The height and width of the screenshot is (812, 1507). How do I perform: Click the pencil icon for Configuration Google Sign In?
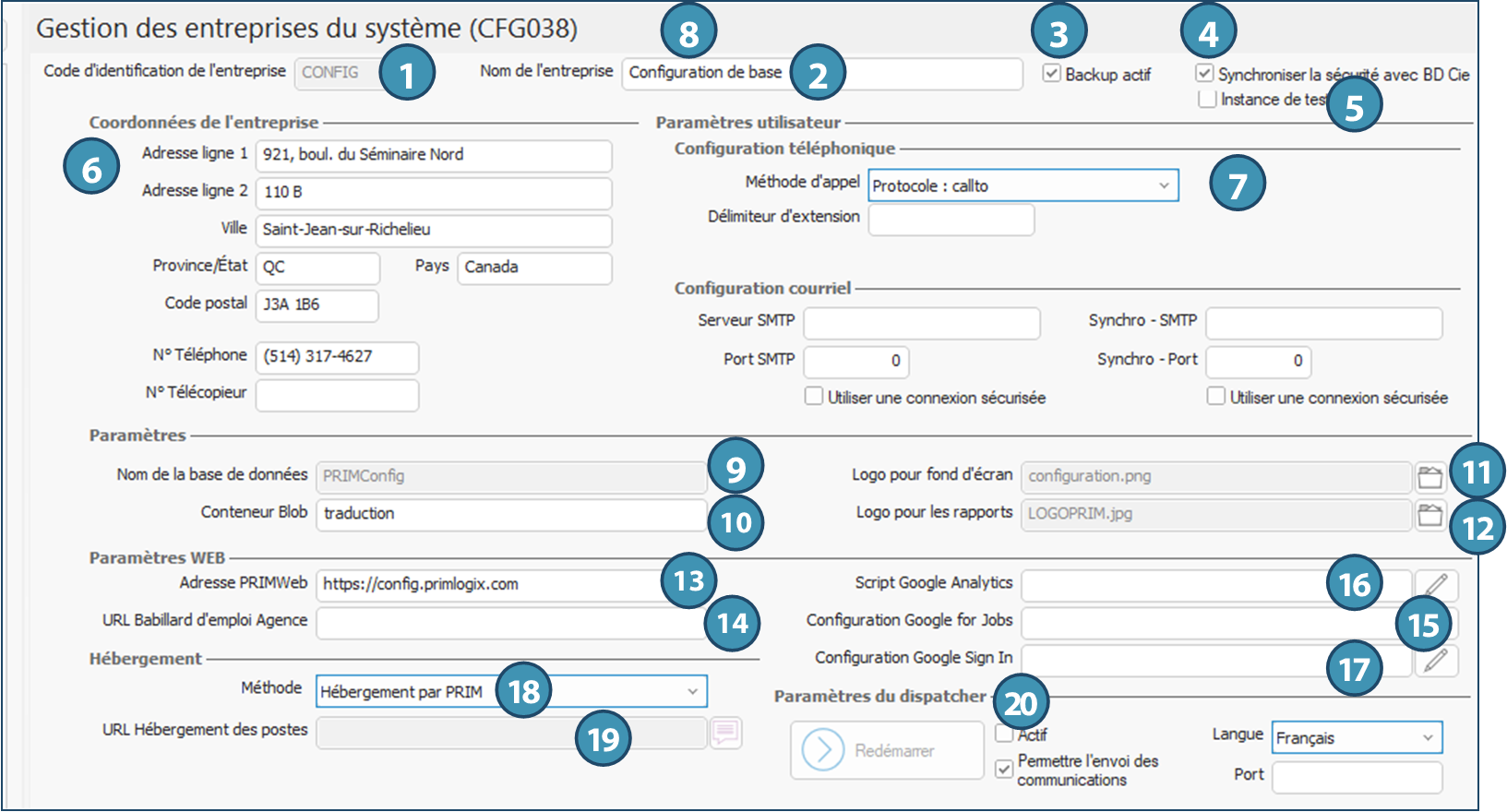[x=1436, y=660]
